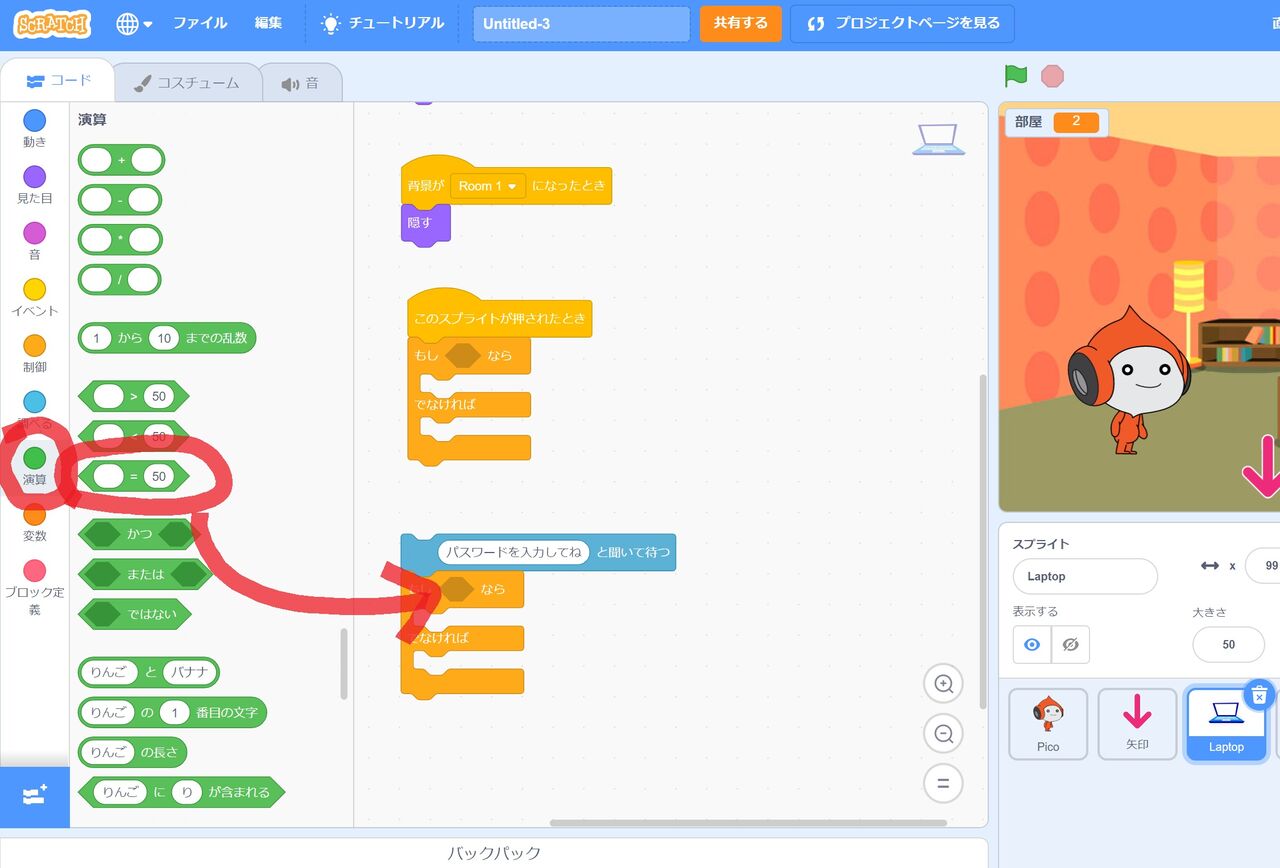
Task: Select the 動き block category
Action: [x=35, y=129]
